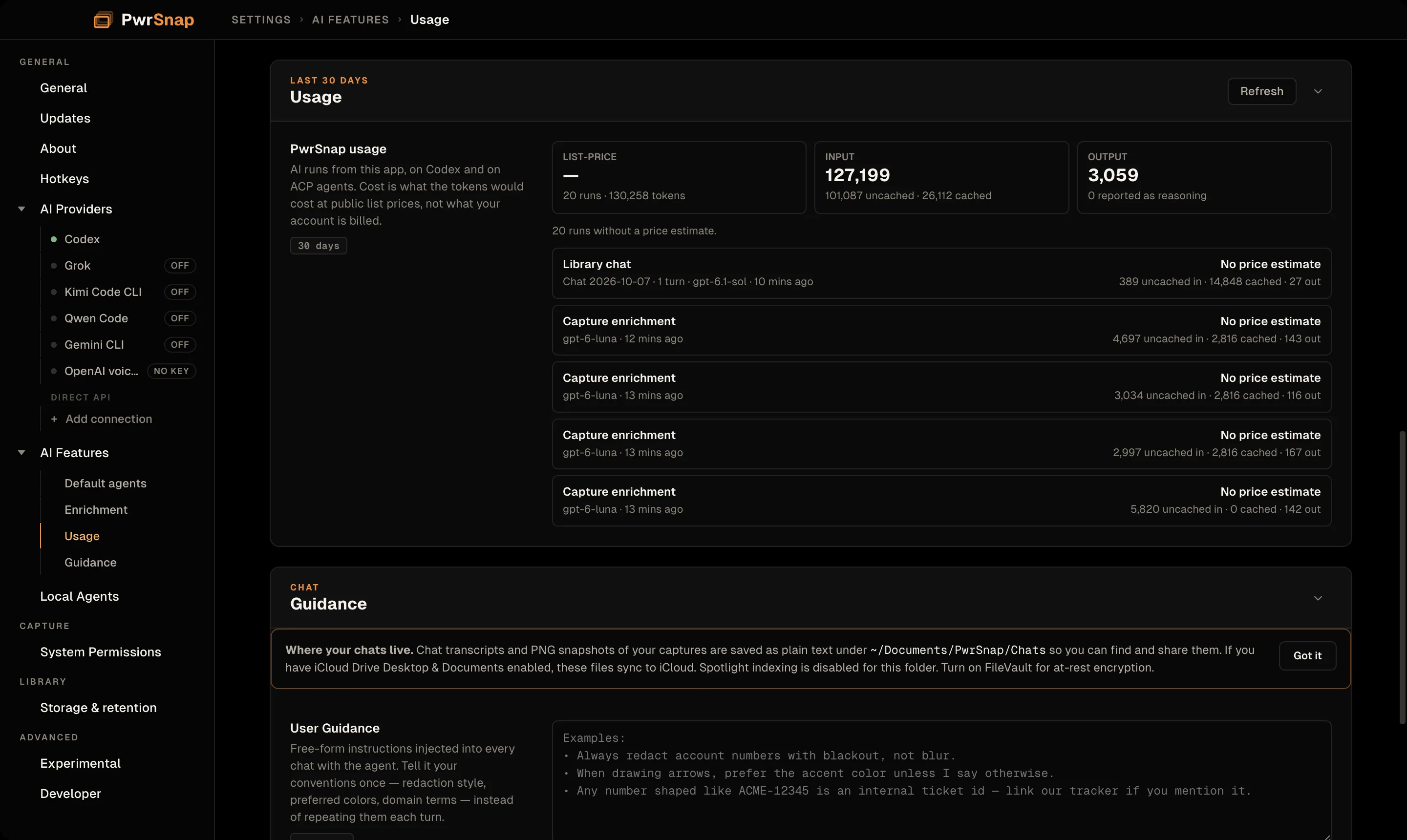Select the OpenAI voice provider
This screenshot has width=1407, height=840.
[101, 371]
